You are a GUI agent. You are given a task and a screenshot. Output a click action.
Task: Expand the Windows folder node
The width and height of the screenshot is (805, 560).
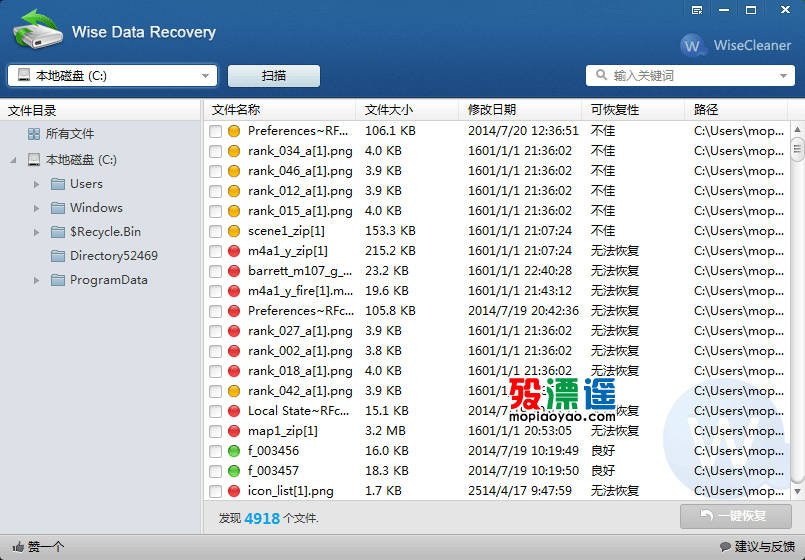[x=36, y=208]
